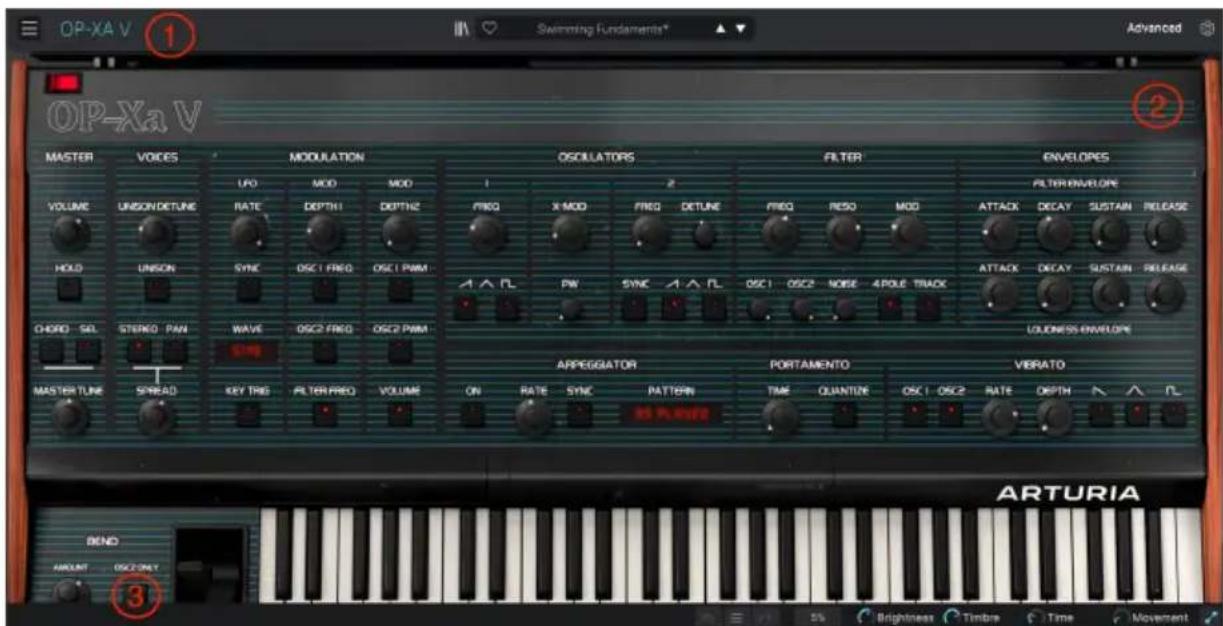This screenshot has height=626, width=1223.
Task: Toggle the modulation Volume button
Action: (400, 415)
